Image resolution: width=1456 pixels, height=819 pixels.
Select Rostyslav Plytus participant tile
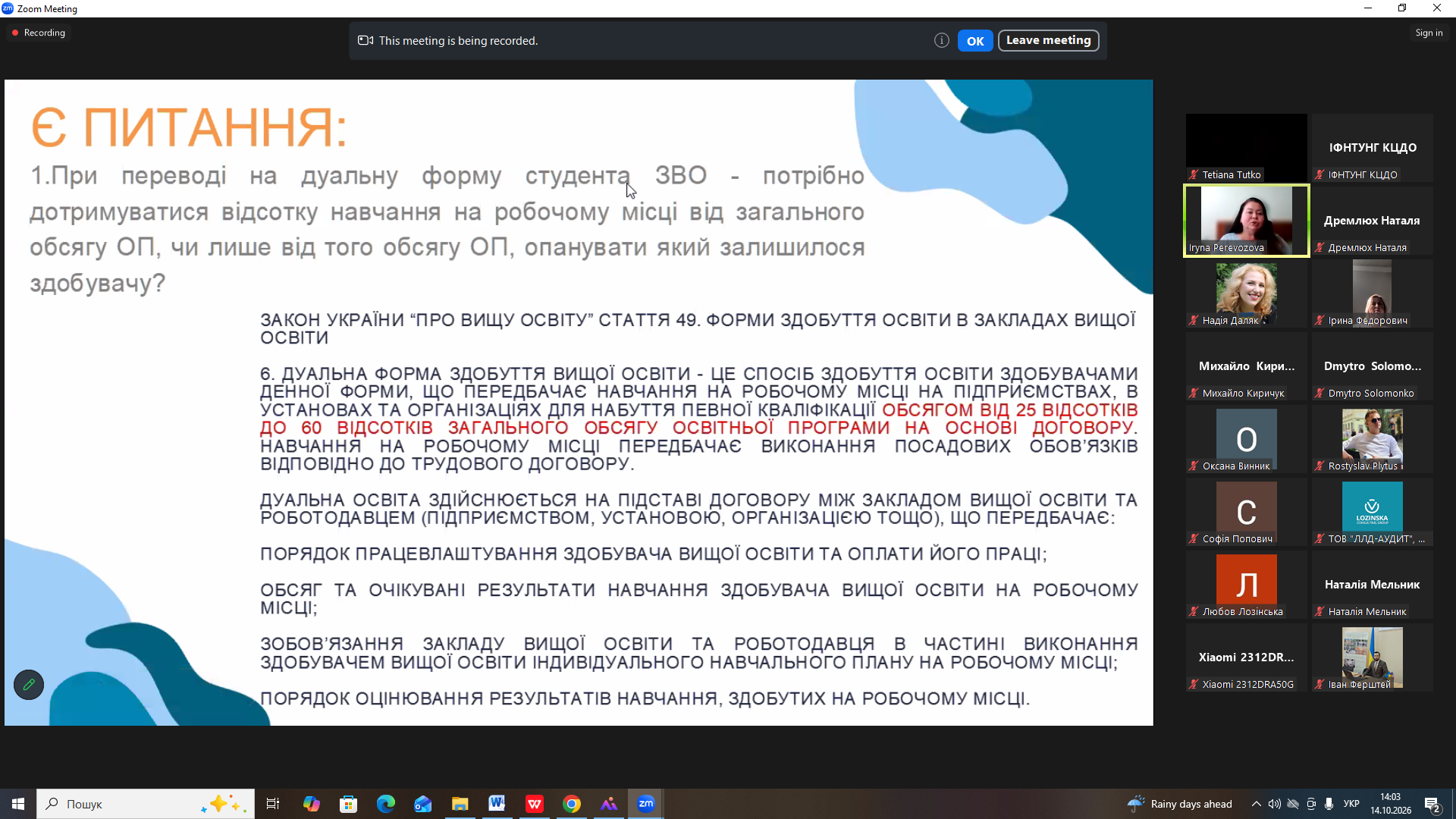[1373, 439]
